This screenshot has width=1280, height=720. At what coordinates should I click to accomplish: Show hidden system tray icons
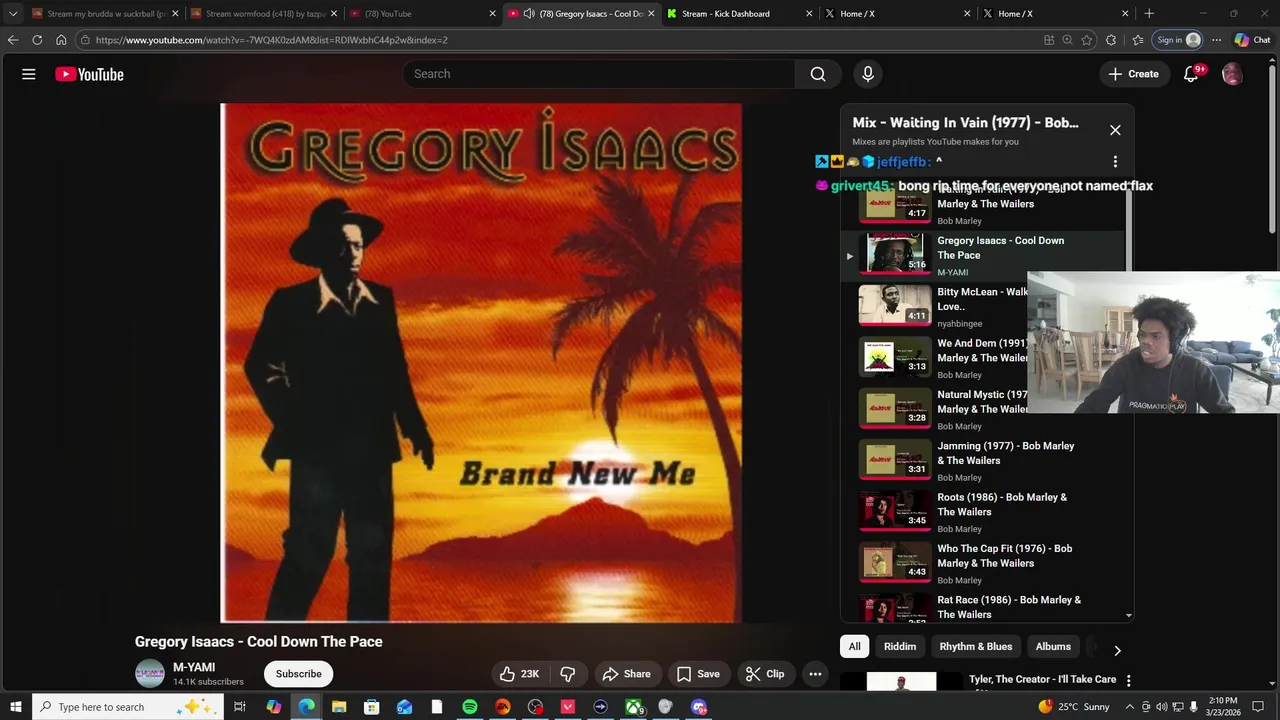point(1130,707)
